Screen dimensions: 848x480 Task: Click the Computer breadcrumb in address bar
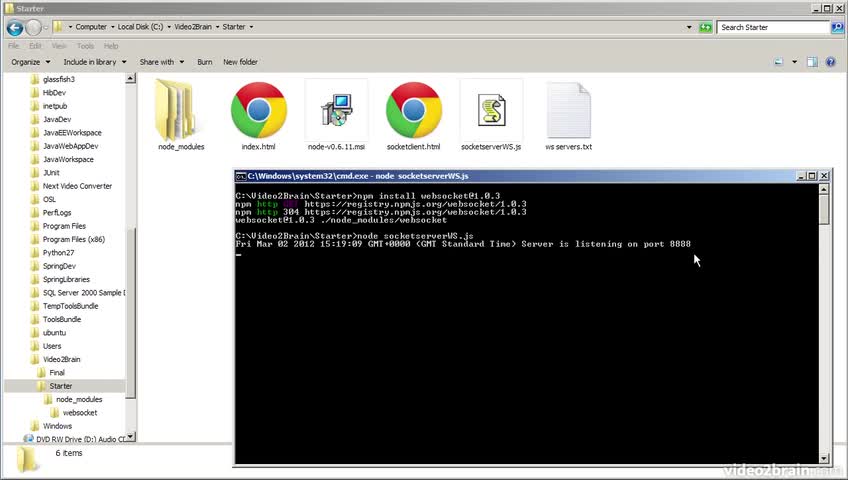(91, 27)
